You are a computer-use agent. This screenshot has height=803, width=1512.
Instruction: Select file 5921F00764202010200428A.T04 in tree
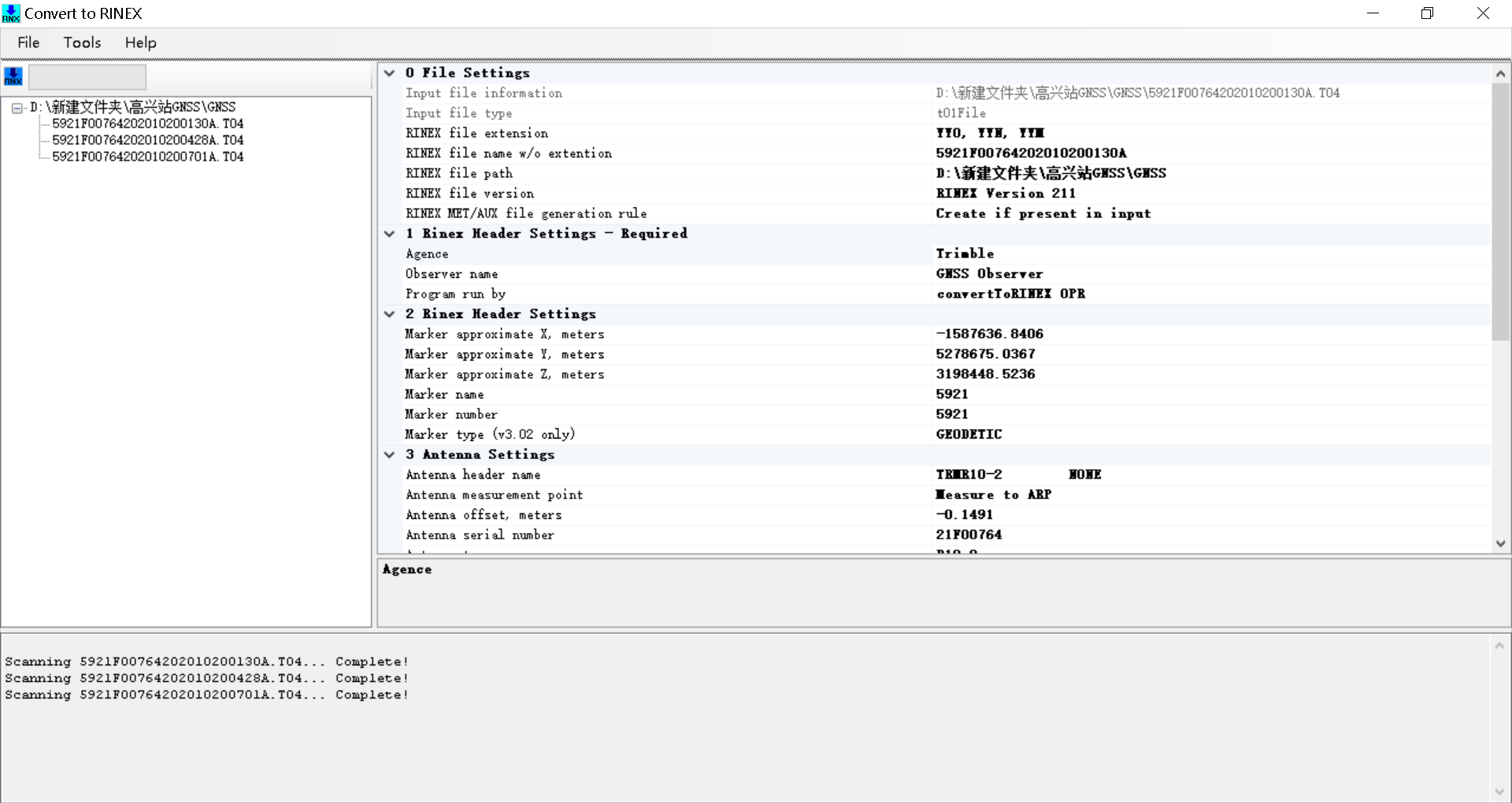(x=147, y=140)
